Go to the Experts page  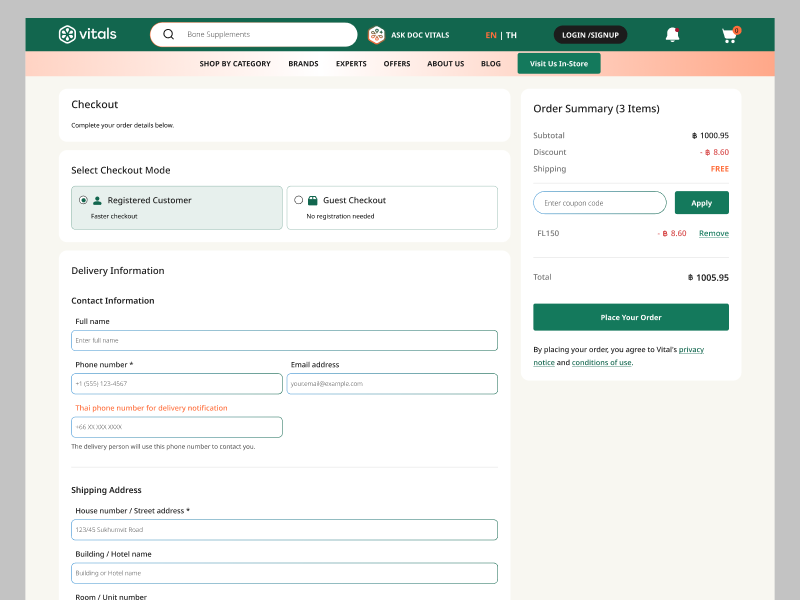351,64
